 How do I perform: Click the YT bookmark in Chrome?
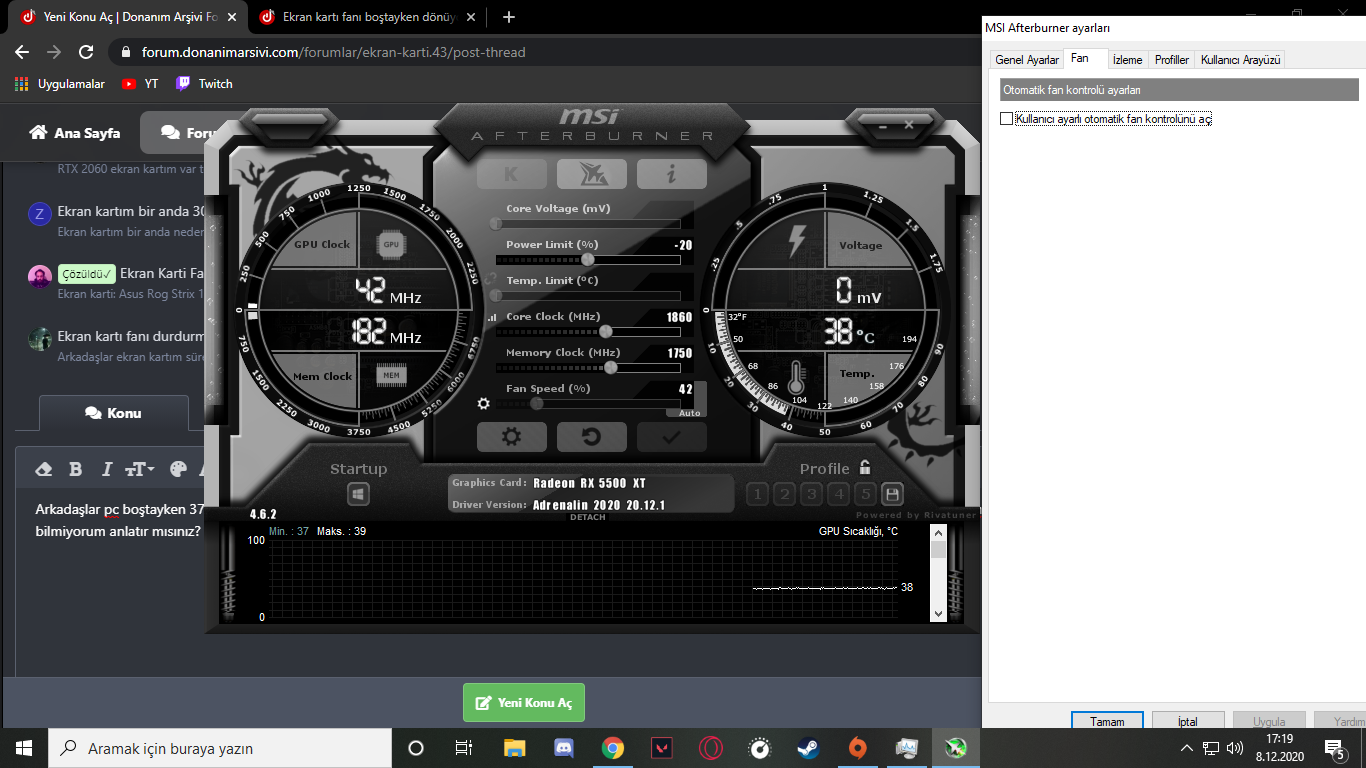(x=141, y=84)
